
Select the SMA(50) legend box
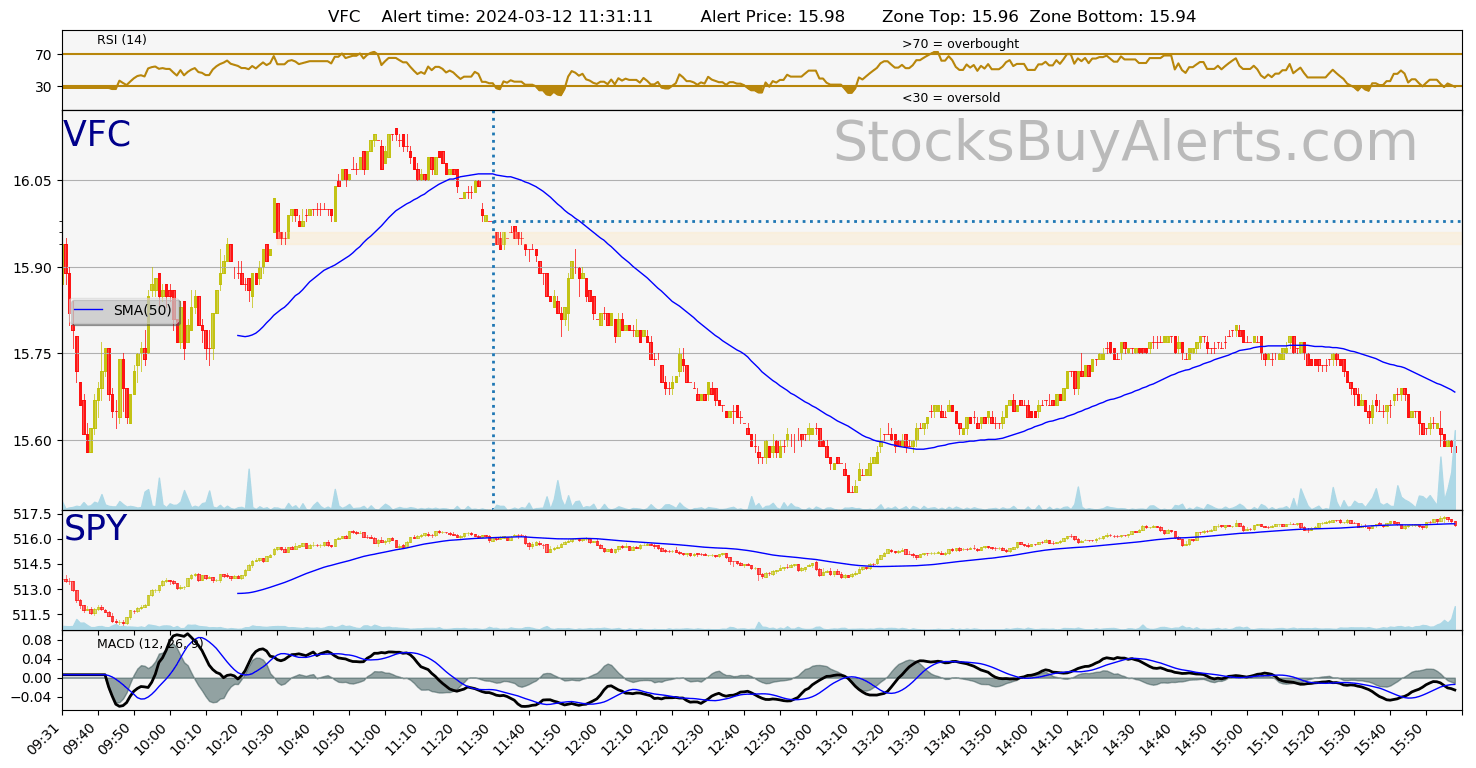[x=124, y=311]
